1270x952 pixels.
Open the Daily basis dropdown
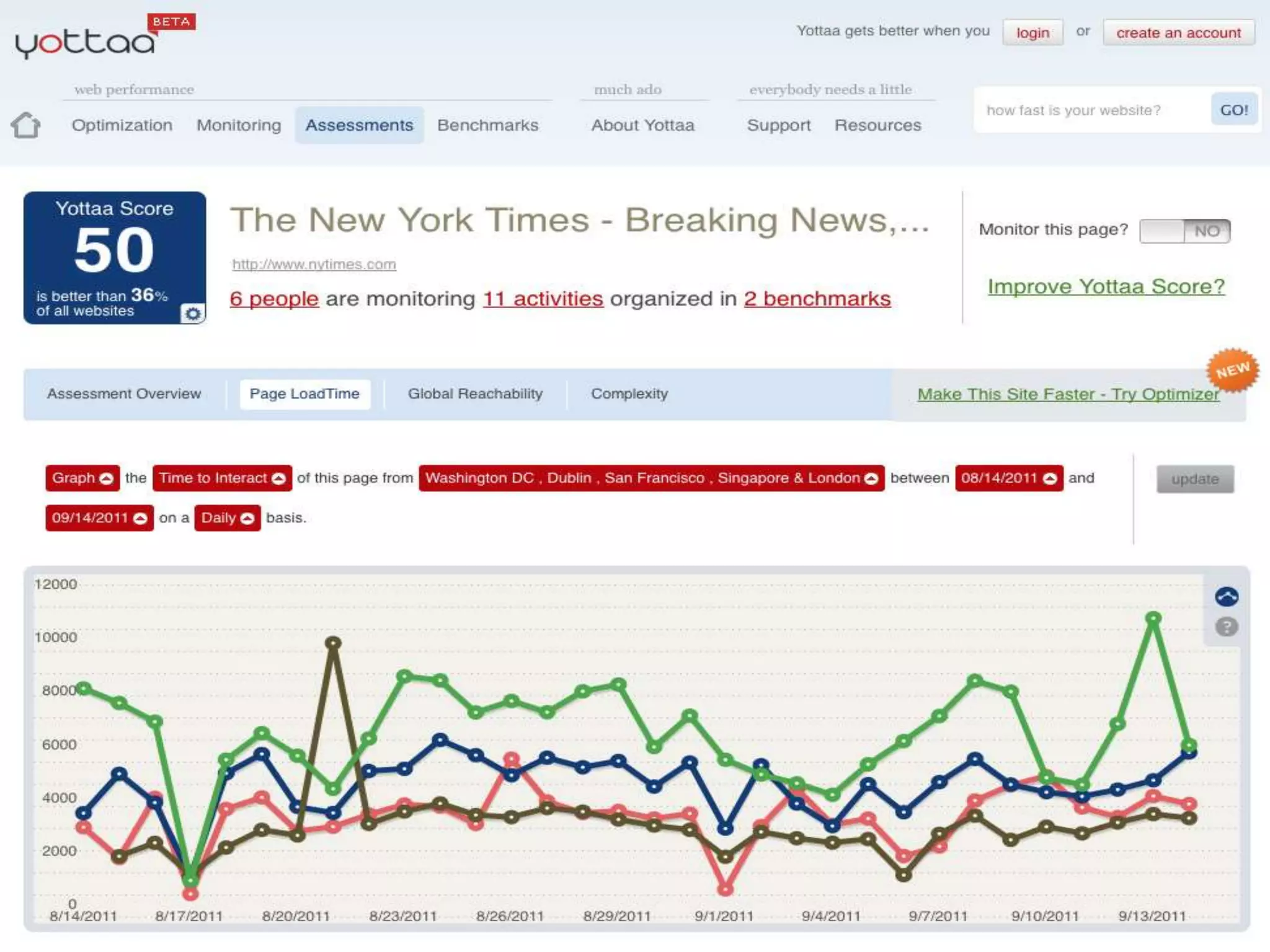pos(227,518)
